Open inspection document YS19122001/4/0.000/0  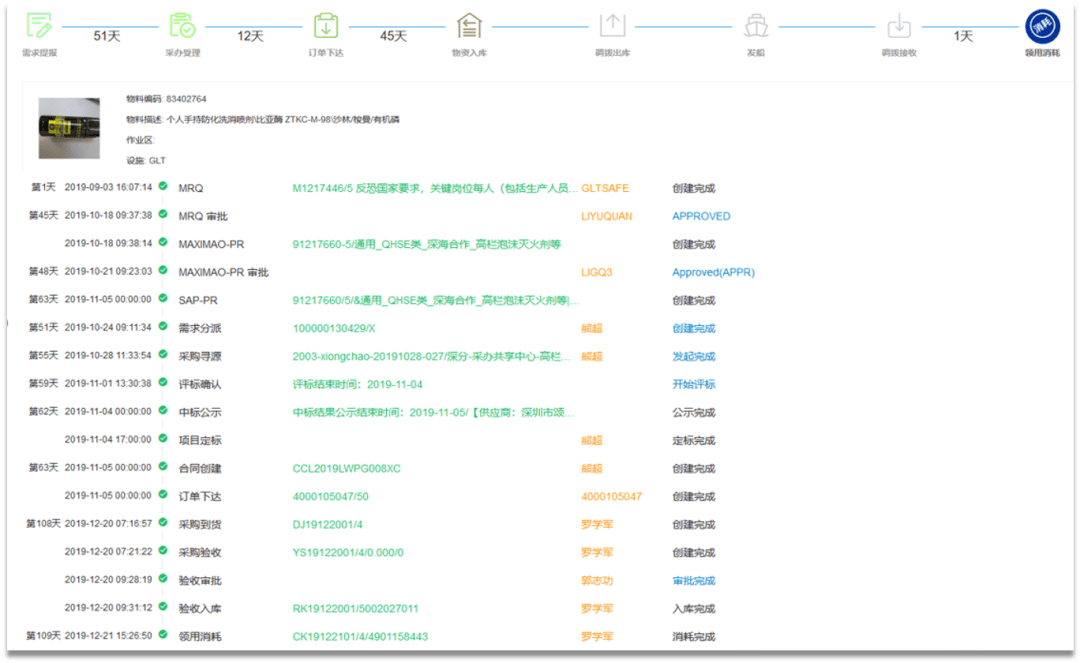click(x=348, y=552)
